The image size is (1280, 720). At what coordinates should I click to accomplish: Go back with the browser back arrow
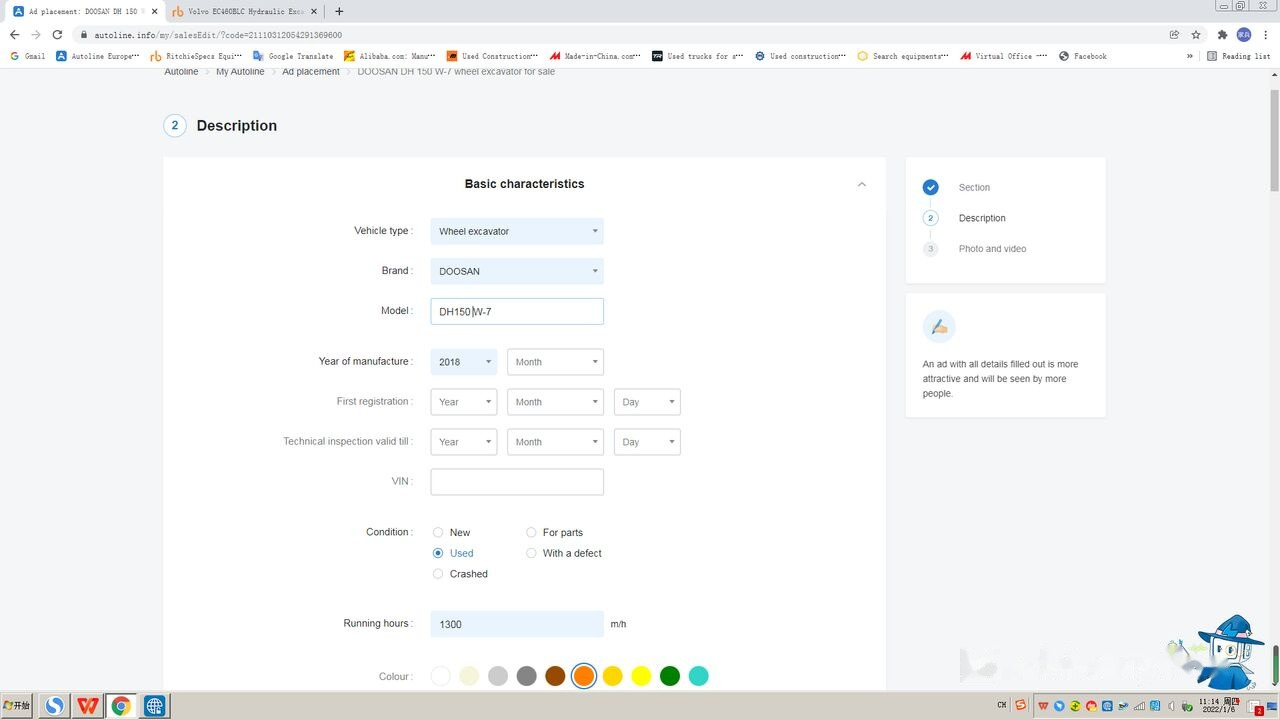14,34
